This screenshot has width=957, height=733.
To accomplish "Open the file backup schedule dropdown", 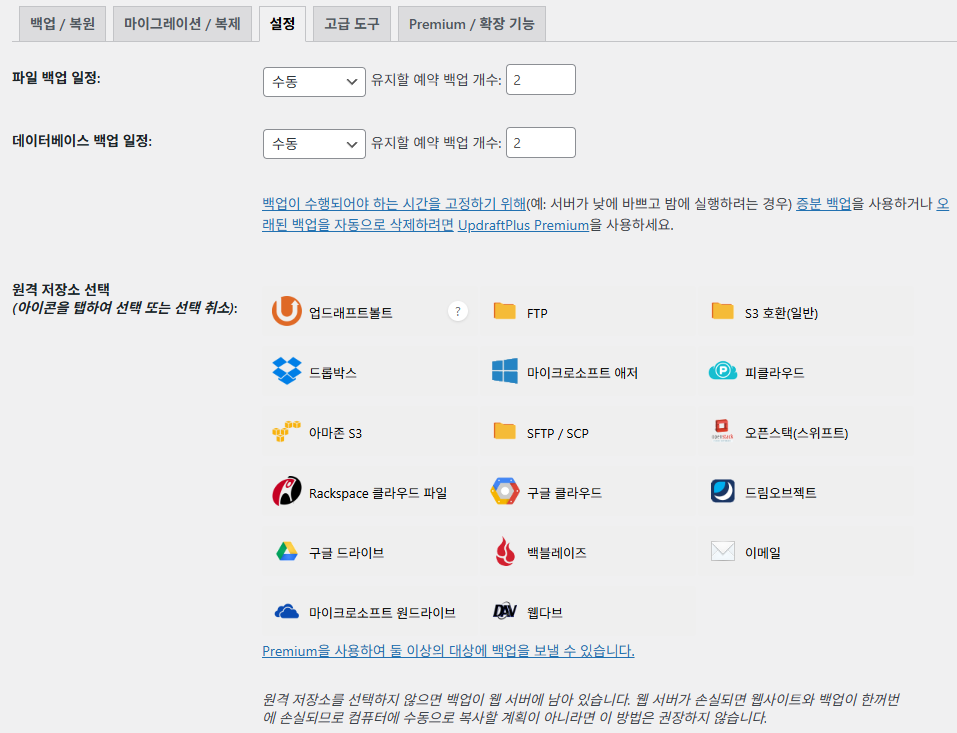I will point(314,82).
